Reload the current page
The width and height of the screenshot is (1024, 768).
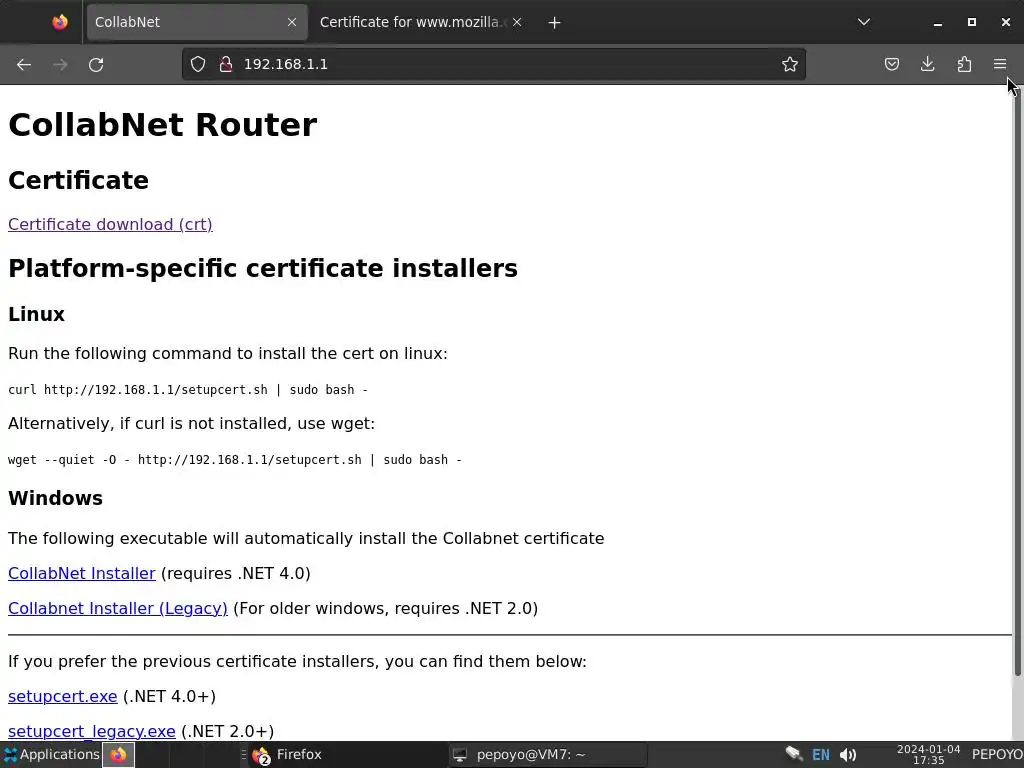coord(96,65)
